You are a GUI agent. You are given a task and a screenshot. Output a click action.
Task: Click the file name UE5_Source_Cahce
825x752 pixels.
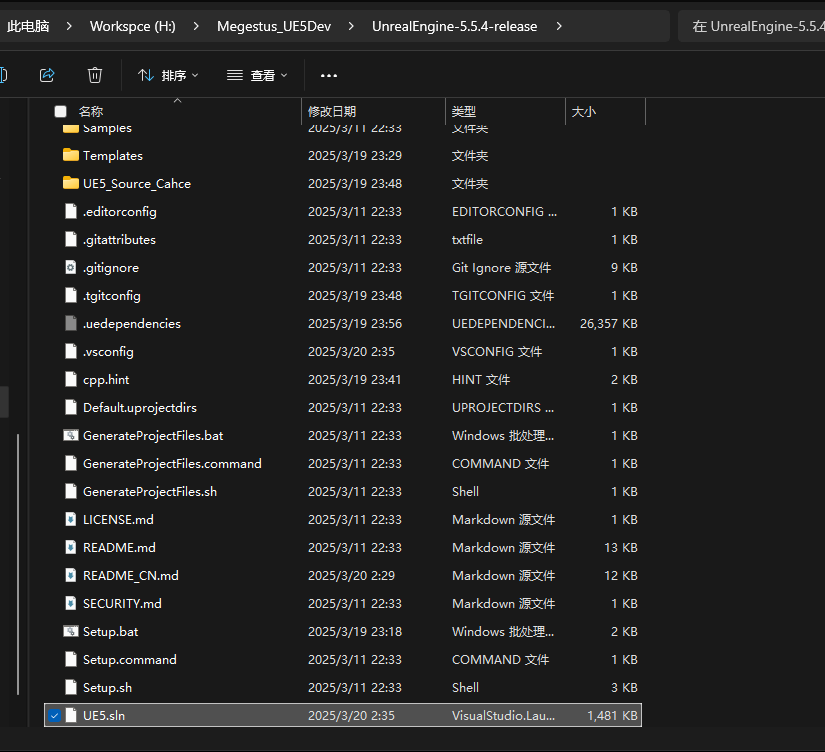(x=137, y=184)
